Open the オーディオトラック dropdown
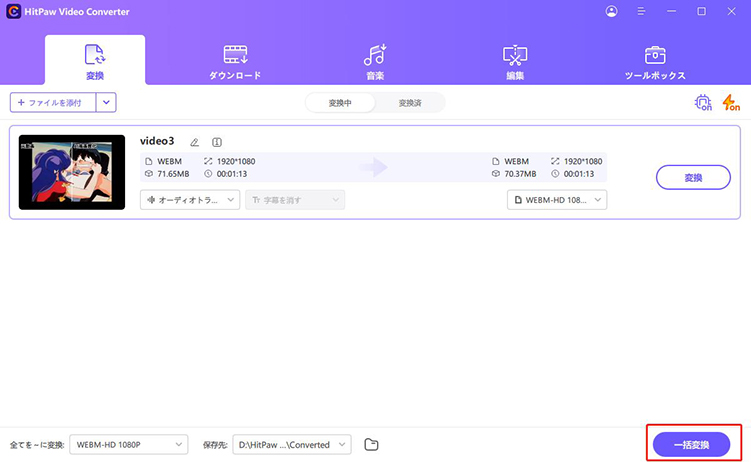The image size is (751, 462). (190, 200)
